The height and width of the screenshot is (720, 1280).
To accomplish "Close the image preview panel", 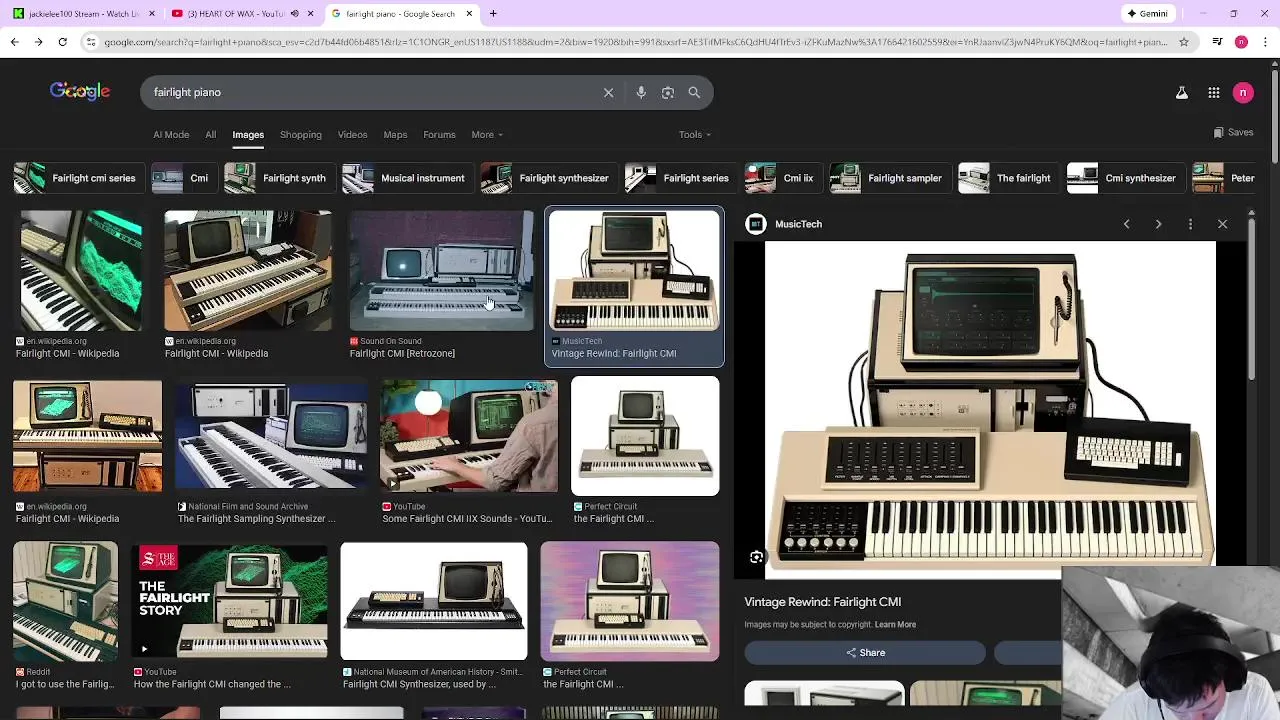I will (1222, 224).
